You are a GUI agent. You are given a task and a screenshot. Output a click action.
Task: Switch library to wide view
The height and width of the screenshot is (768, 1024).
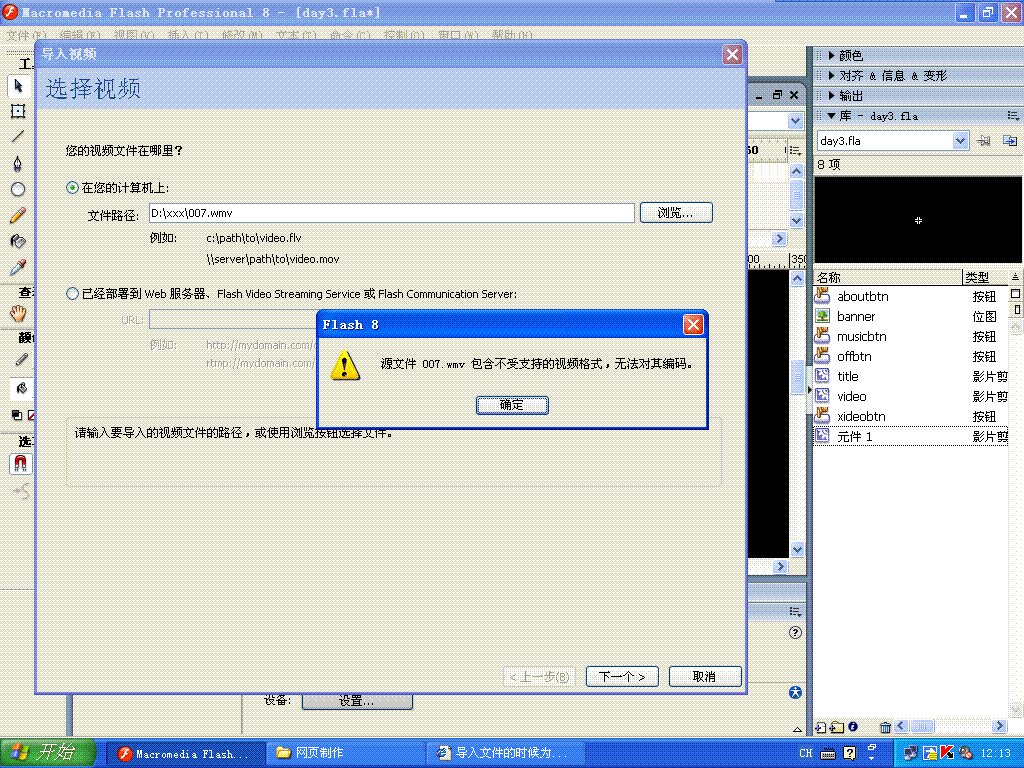point(1016,294)
